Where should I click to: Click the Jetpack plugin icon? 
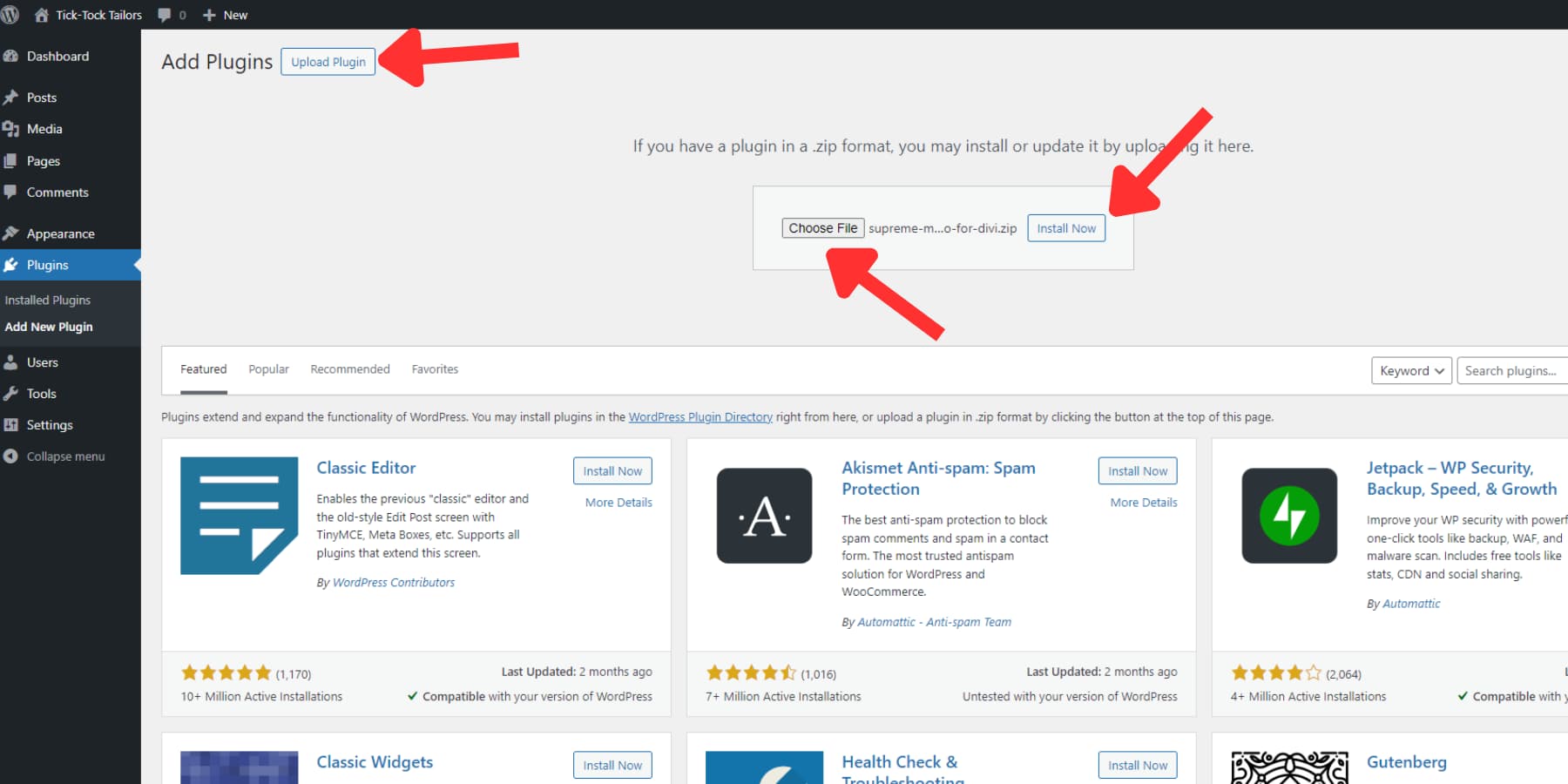[1288, 516]
